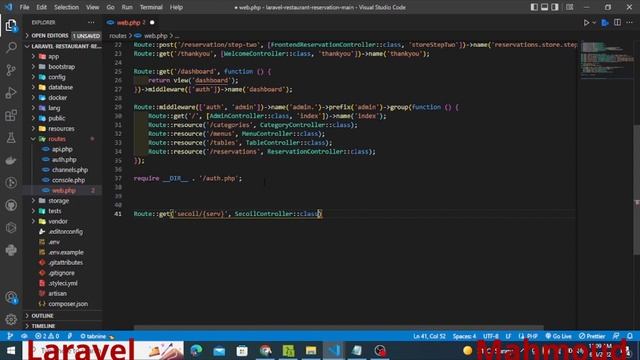The image size is (640, 360).
Task: Open the Extensions view
Action: click(11, 115)
